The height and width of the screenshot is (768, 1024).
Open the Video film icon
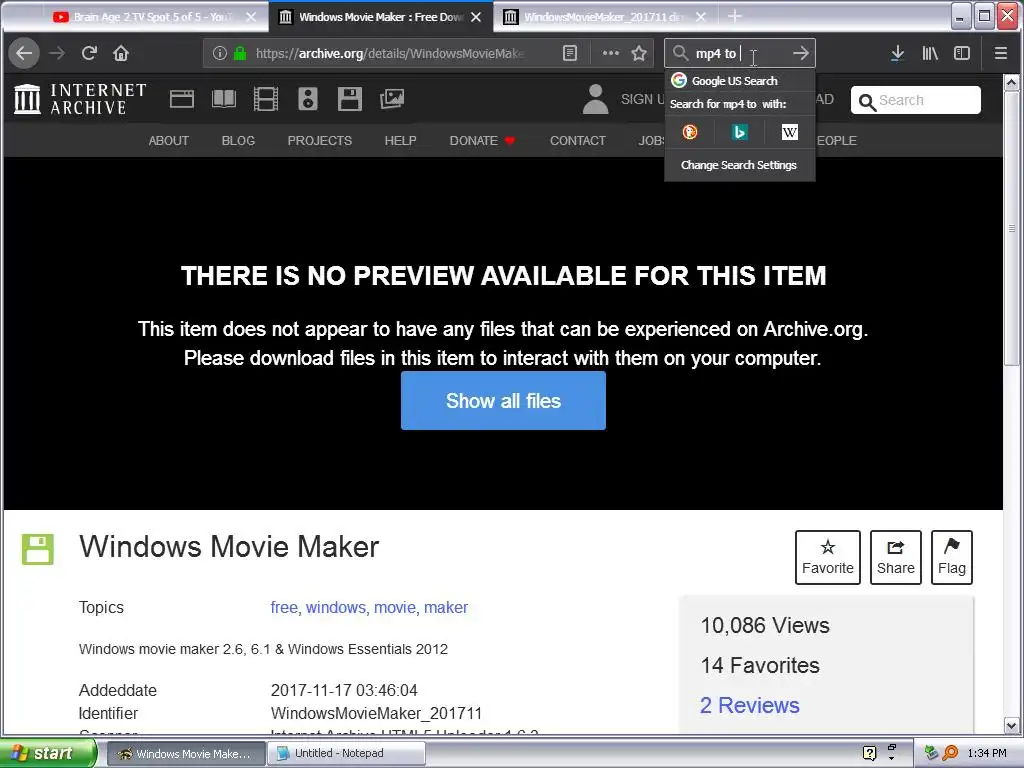point(266,99)
